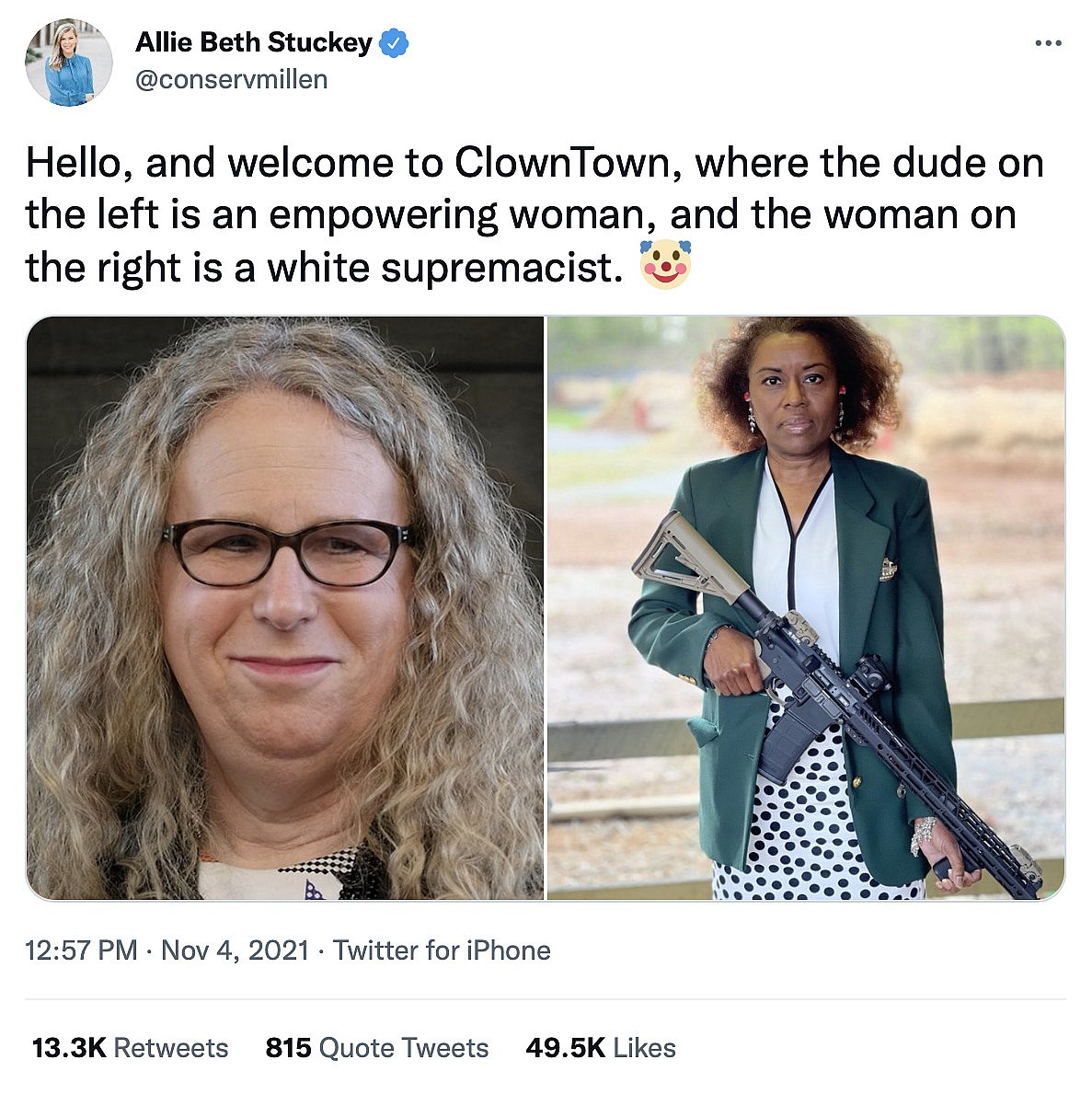Click the 49.5K likes count number
The image size is (1092, 1094).
[x=566, y=1048]
